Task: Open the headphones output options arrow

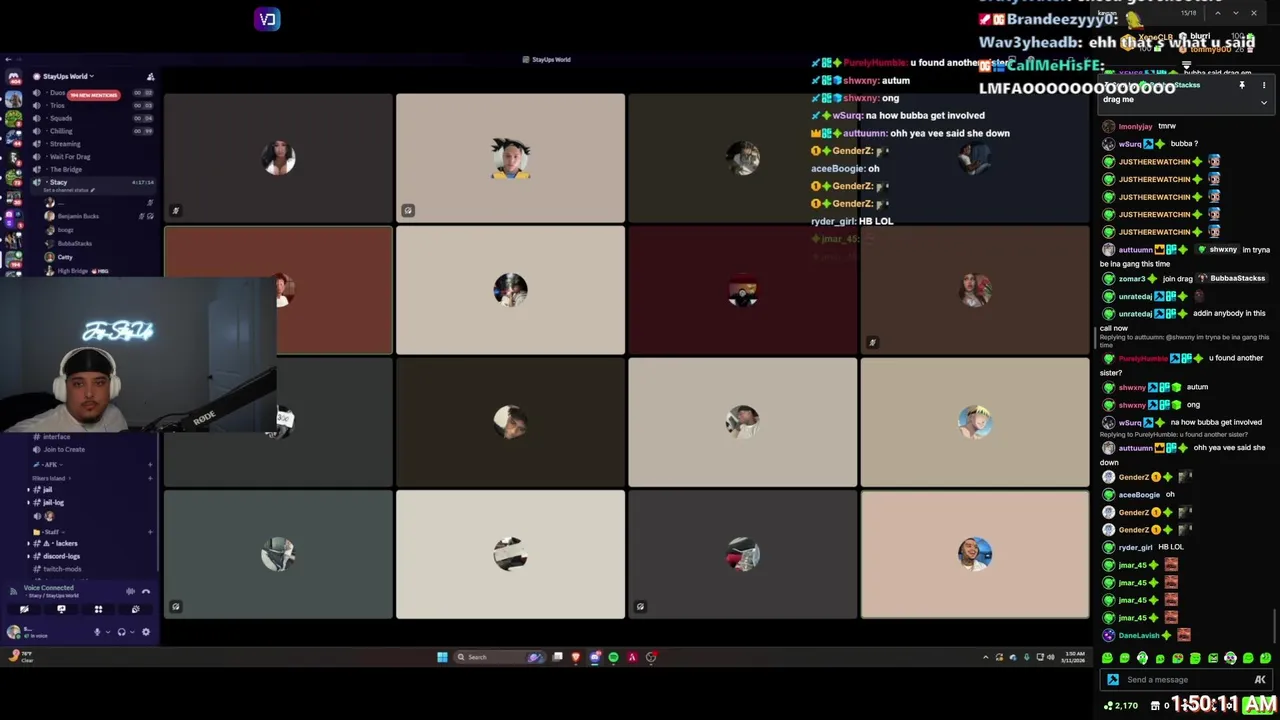Action: click(132, 632)
